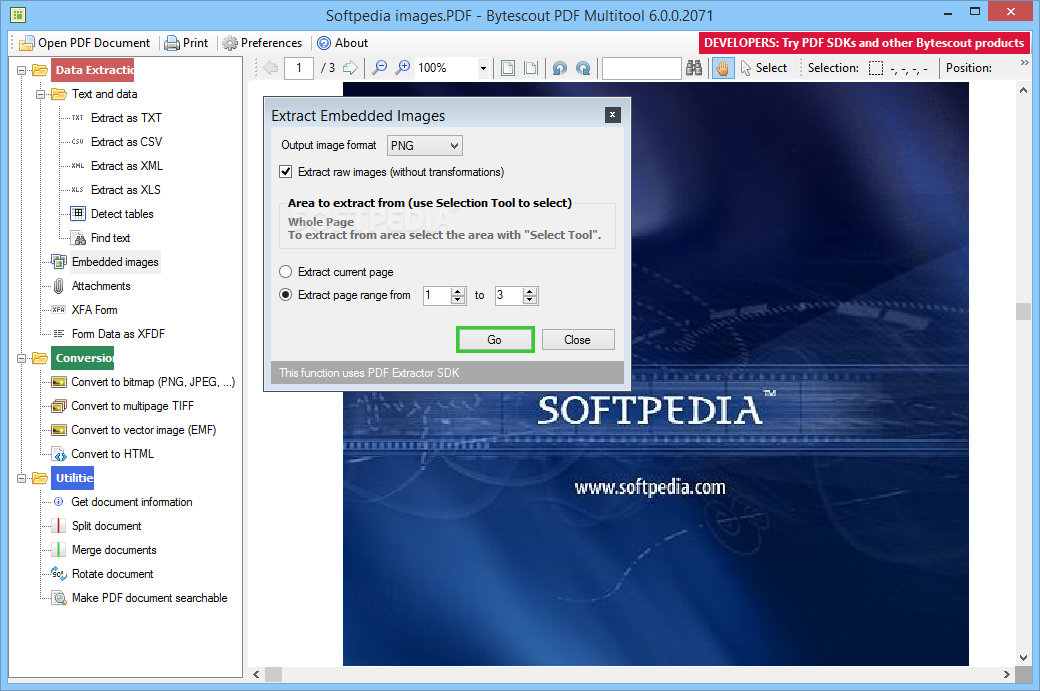Select Extract page range from option

(x=285, y=294)
